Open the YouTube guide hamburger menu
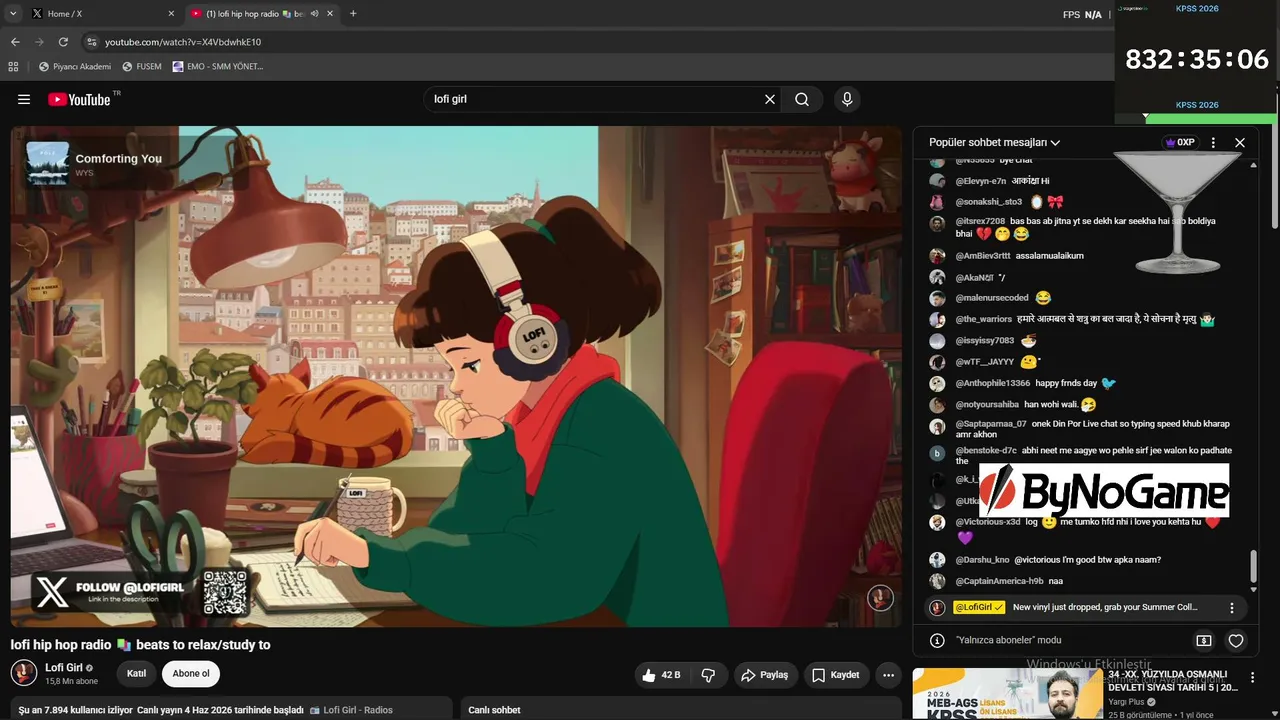The height and width of the screenshot is (720, 1280). [24, 99]
